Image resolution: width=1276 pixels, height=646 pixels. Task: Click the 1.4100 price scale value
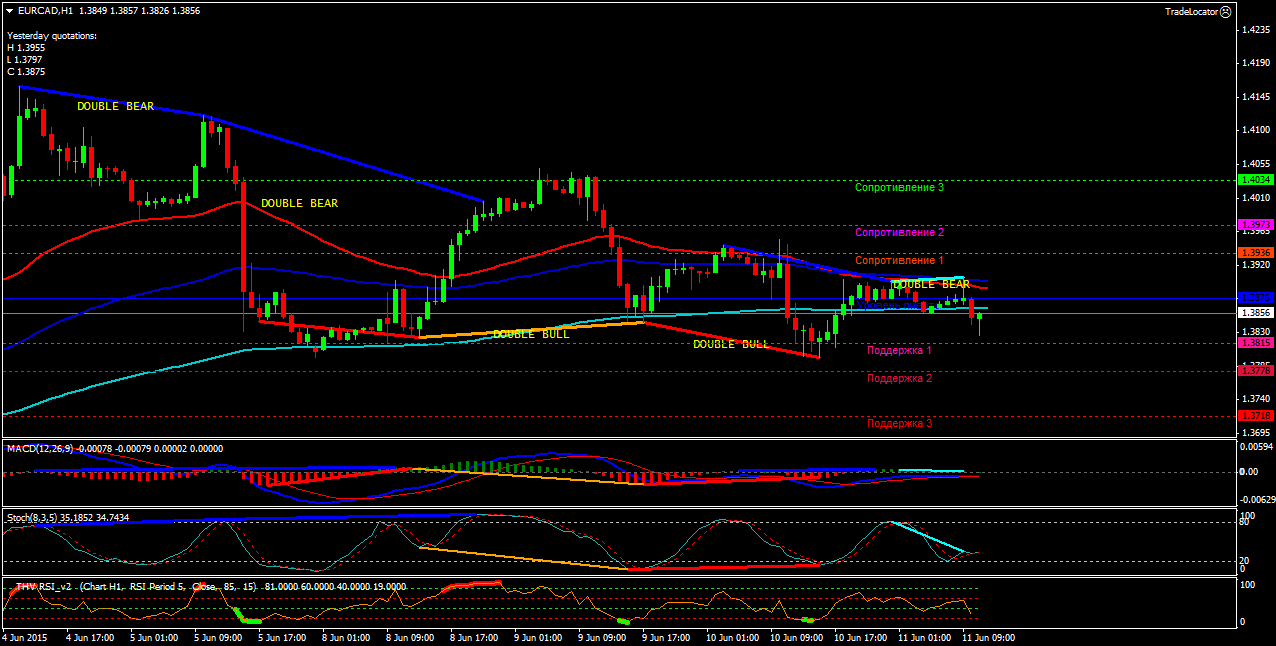pyautogui.click(x=1256, y=130)
